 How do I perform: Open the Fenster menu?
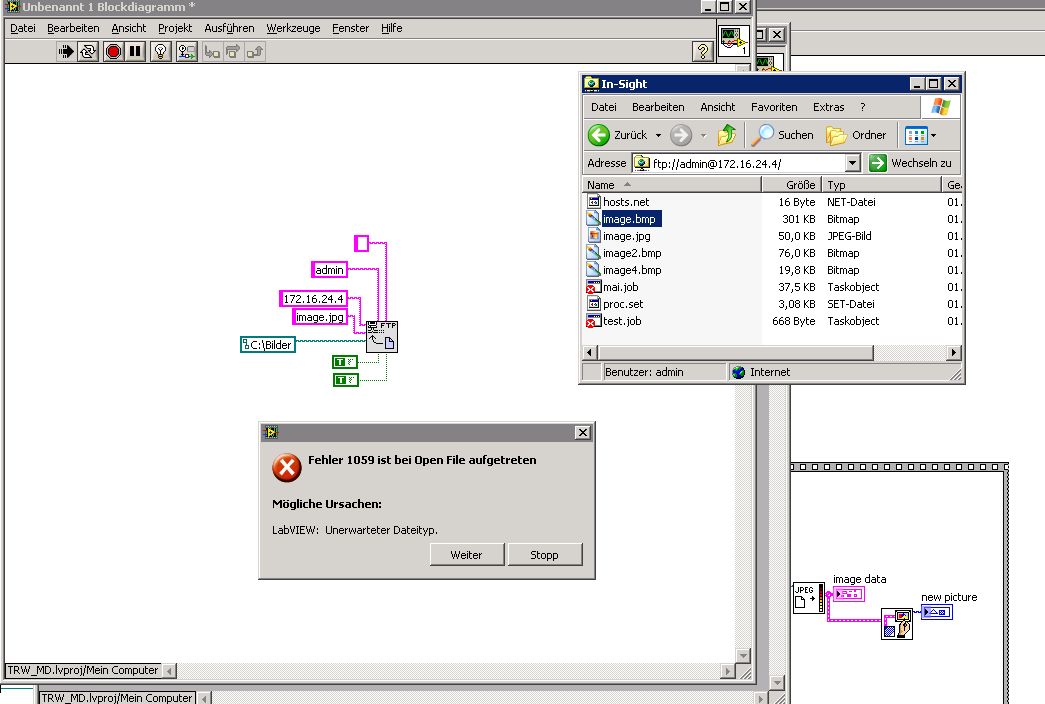click(351, 28)
